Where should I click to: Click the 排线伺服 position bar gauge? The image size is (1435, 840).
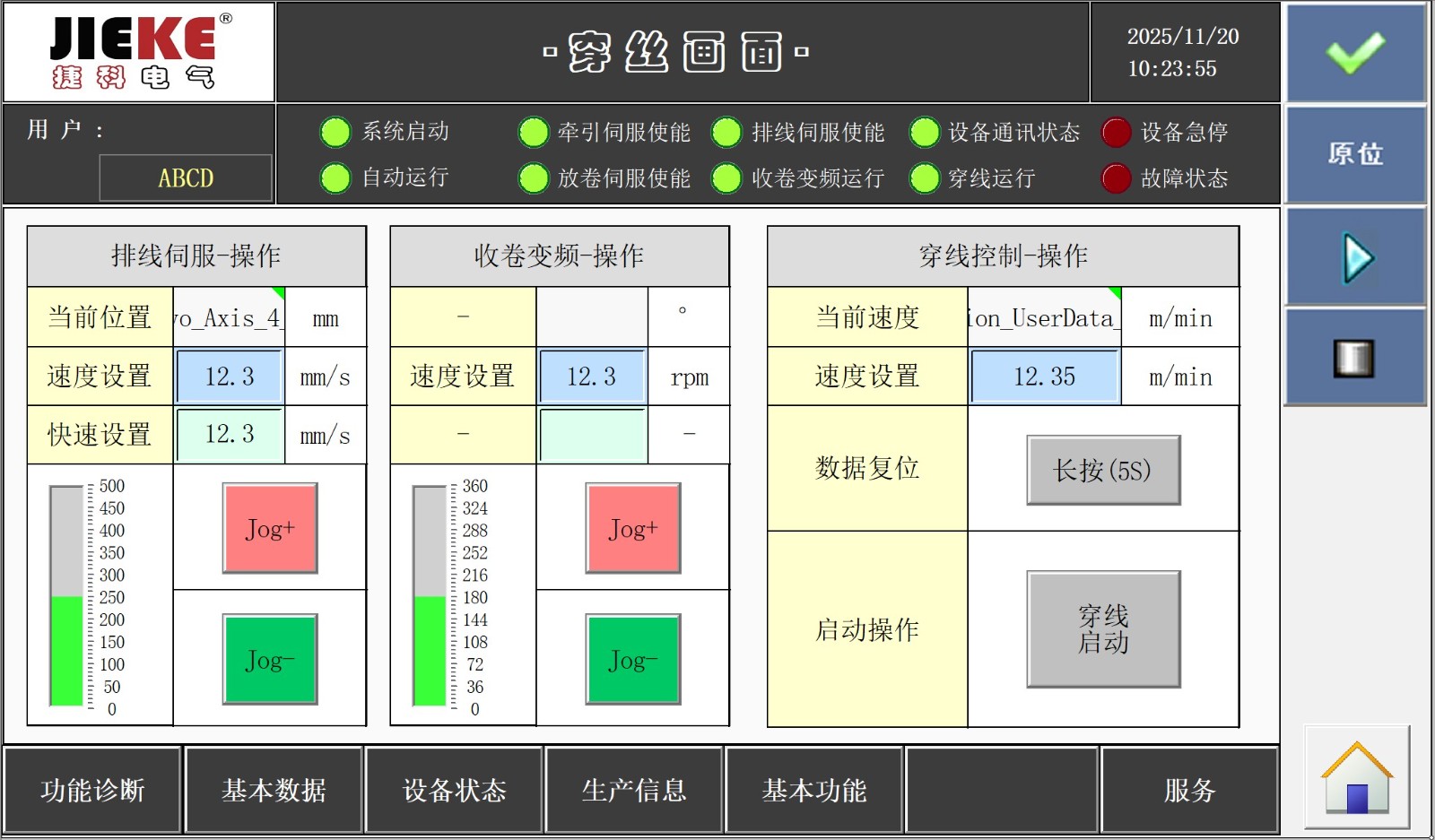click(x=66, y=596)
